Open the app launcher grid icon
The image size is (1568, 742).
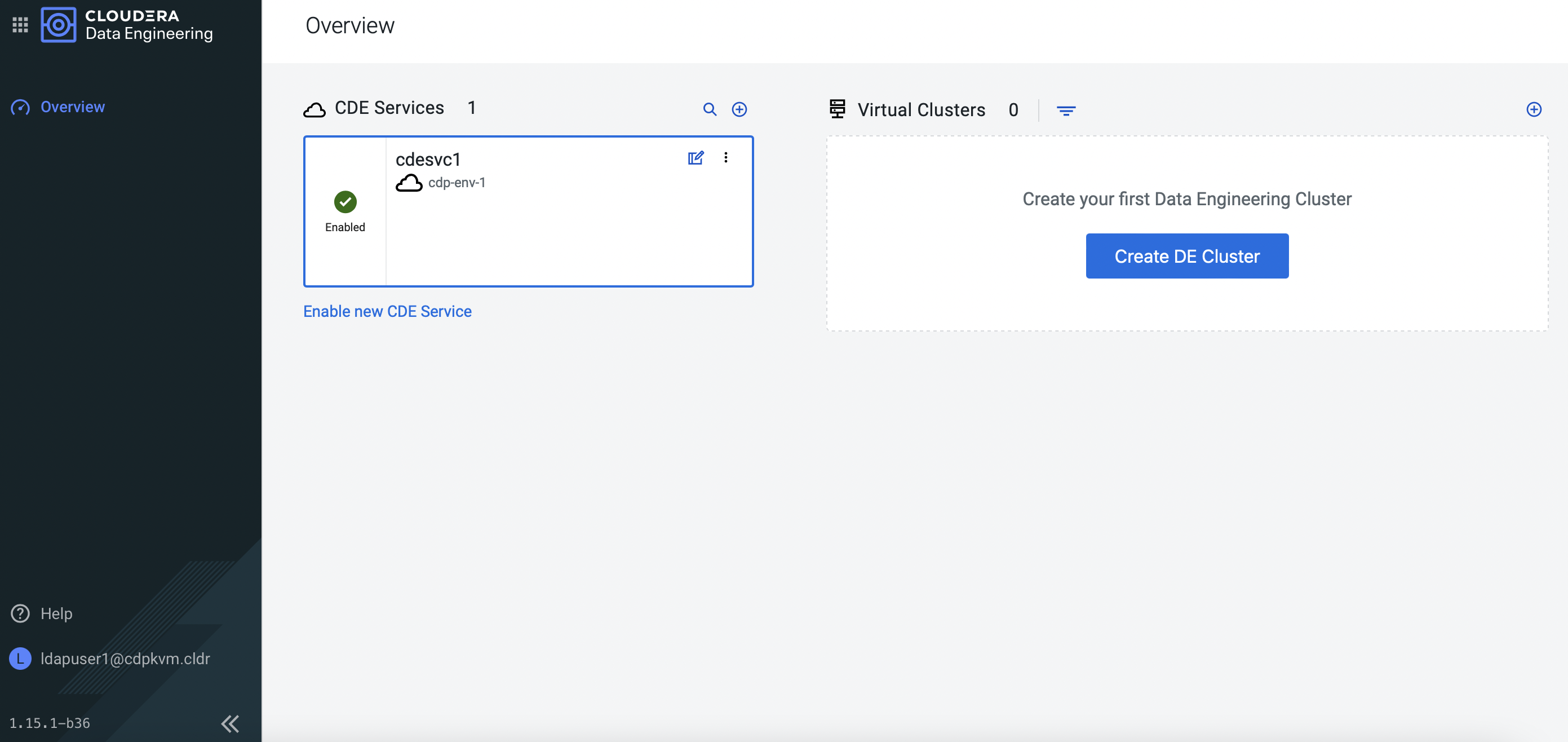(x=20, y=25)
